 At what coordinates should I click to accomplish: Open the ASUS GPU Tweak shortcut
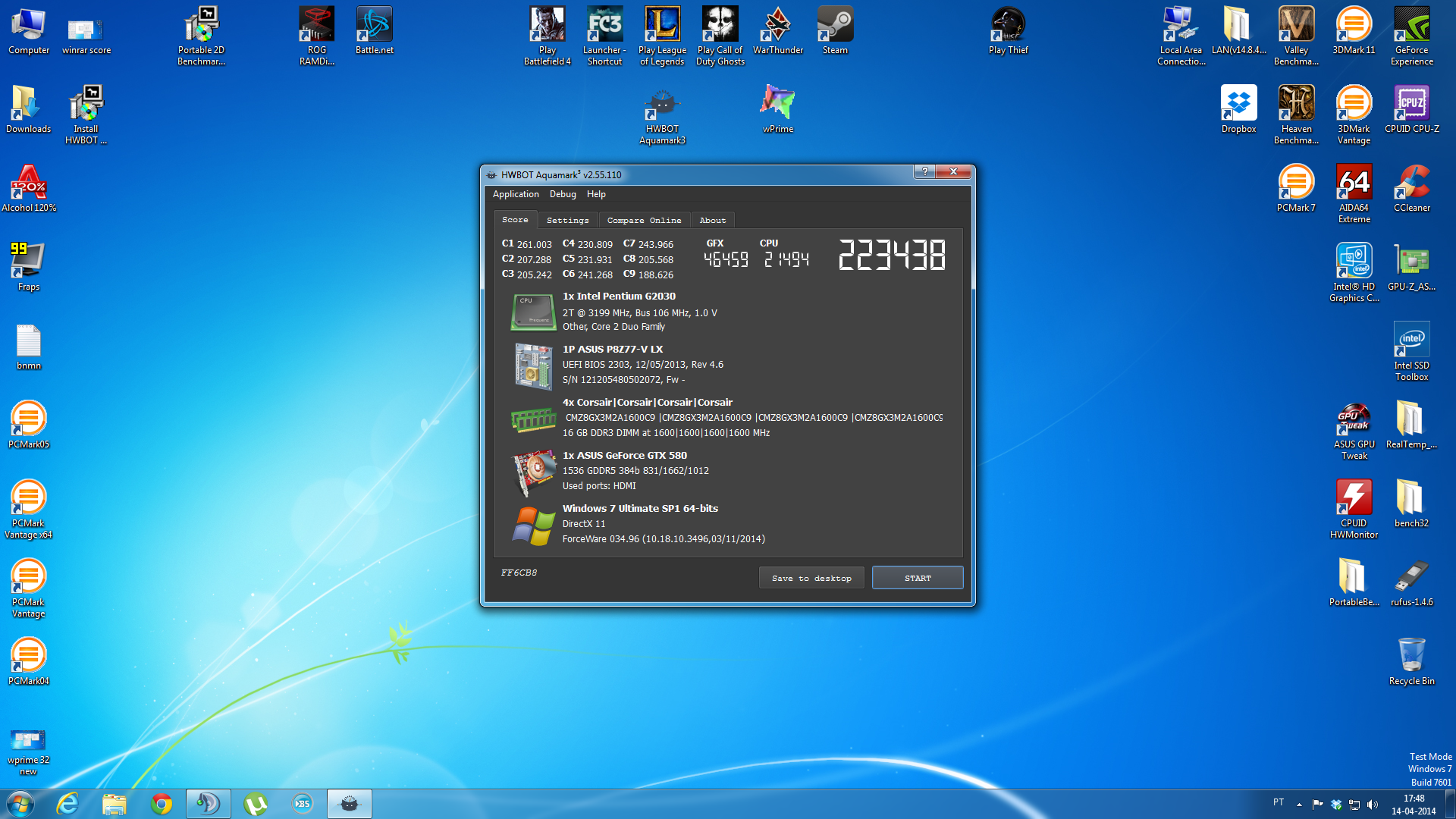click(1354, 431)
